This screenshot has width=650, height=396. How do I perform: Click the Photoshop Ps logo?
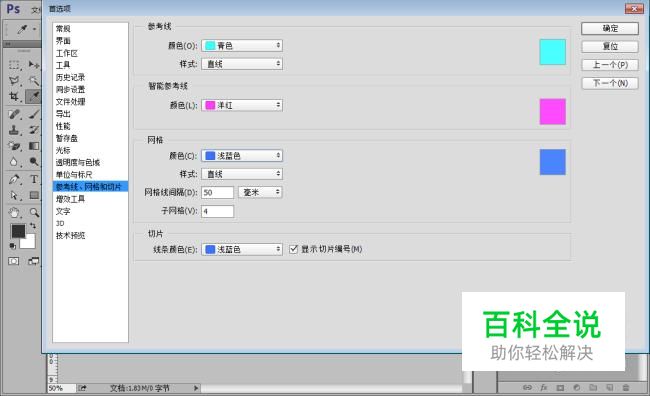click(x=13, y=9)
